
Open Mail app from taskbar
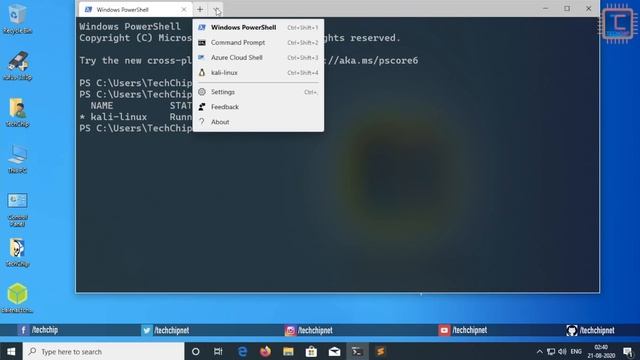[x=334, y=351]
